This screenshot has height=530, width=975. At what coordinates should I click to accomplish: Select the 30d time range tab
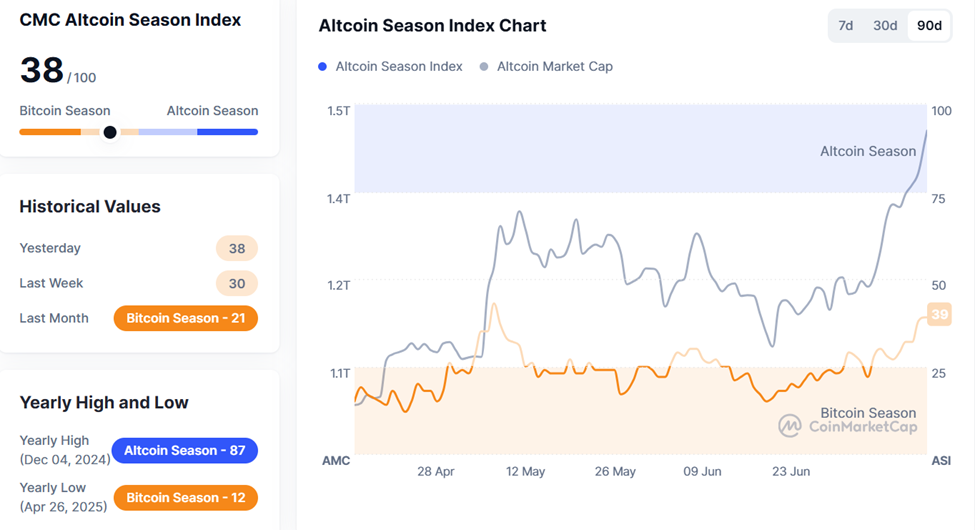point(885,26)
